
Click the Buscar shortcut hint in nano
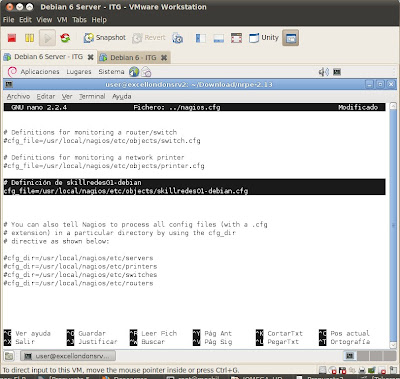click(x=147, y=342)
